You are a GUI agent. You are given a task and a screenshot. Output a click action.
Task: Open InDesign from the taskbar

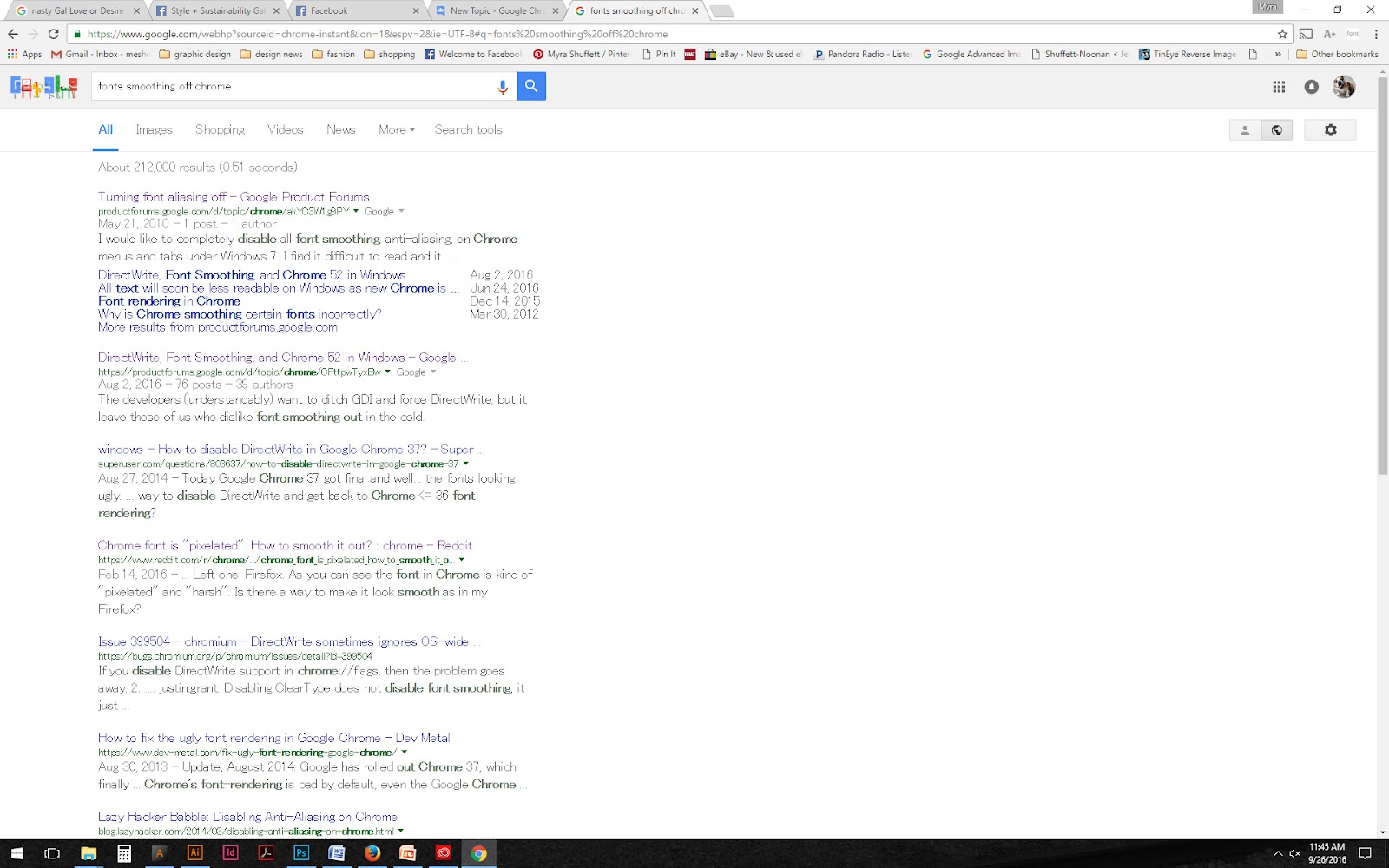[x=230, y=853]
